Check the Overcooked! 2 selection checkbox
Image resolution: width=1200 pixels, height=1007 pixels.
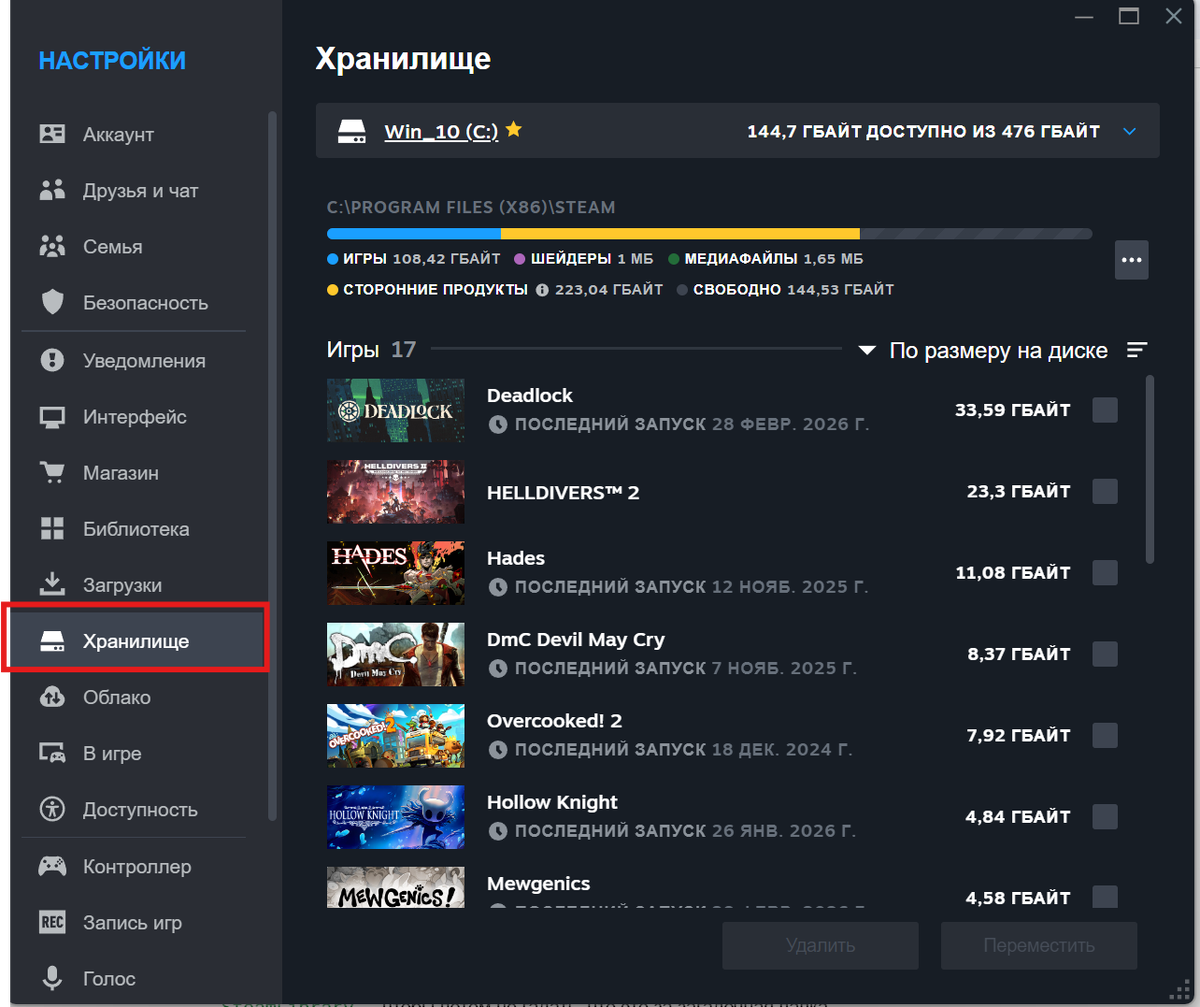coord(1105,735)
